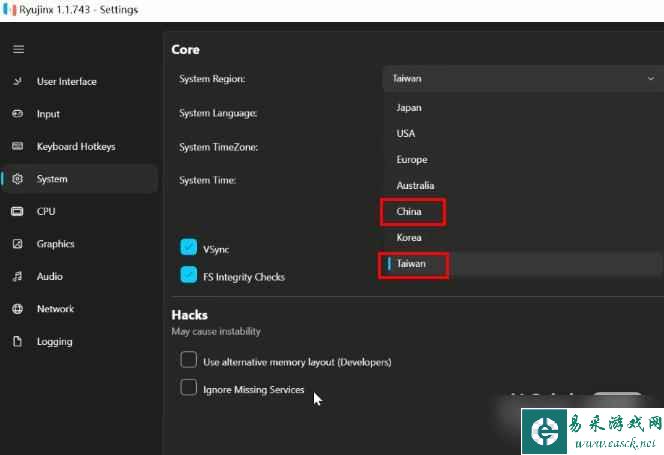664x455 pixels.
Task: Disable the VSync checkbox
Action: point(188,248)
